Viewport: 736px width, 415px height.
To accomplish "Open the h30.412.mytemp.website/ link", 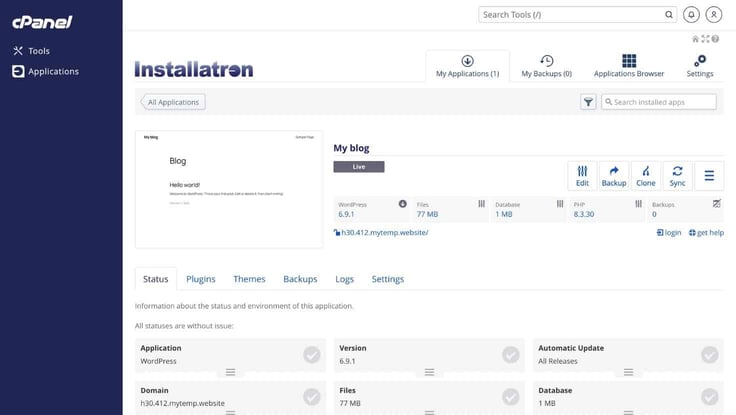I will (x=384, y=232).
